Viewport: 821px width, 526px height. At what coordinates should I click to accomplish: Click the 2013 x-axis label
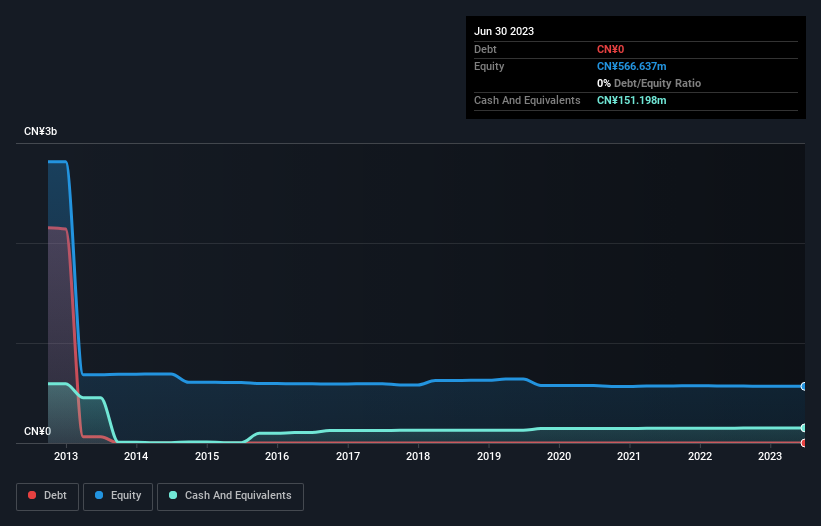click(x=65, y=456)
